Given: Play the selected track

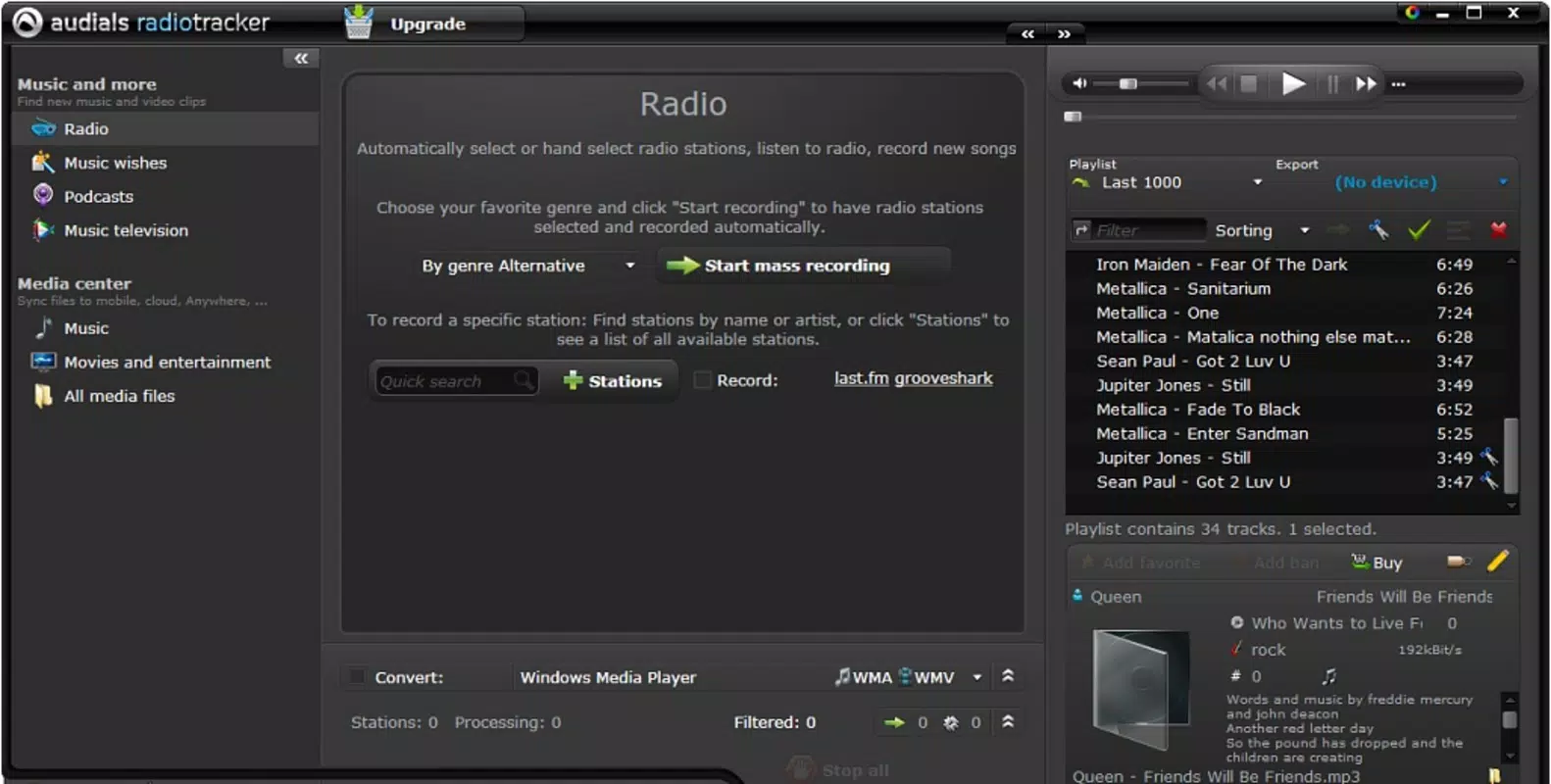Looking at the screenshot, I should (1293, 83).
